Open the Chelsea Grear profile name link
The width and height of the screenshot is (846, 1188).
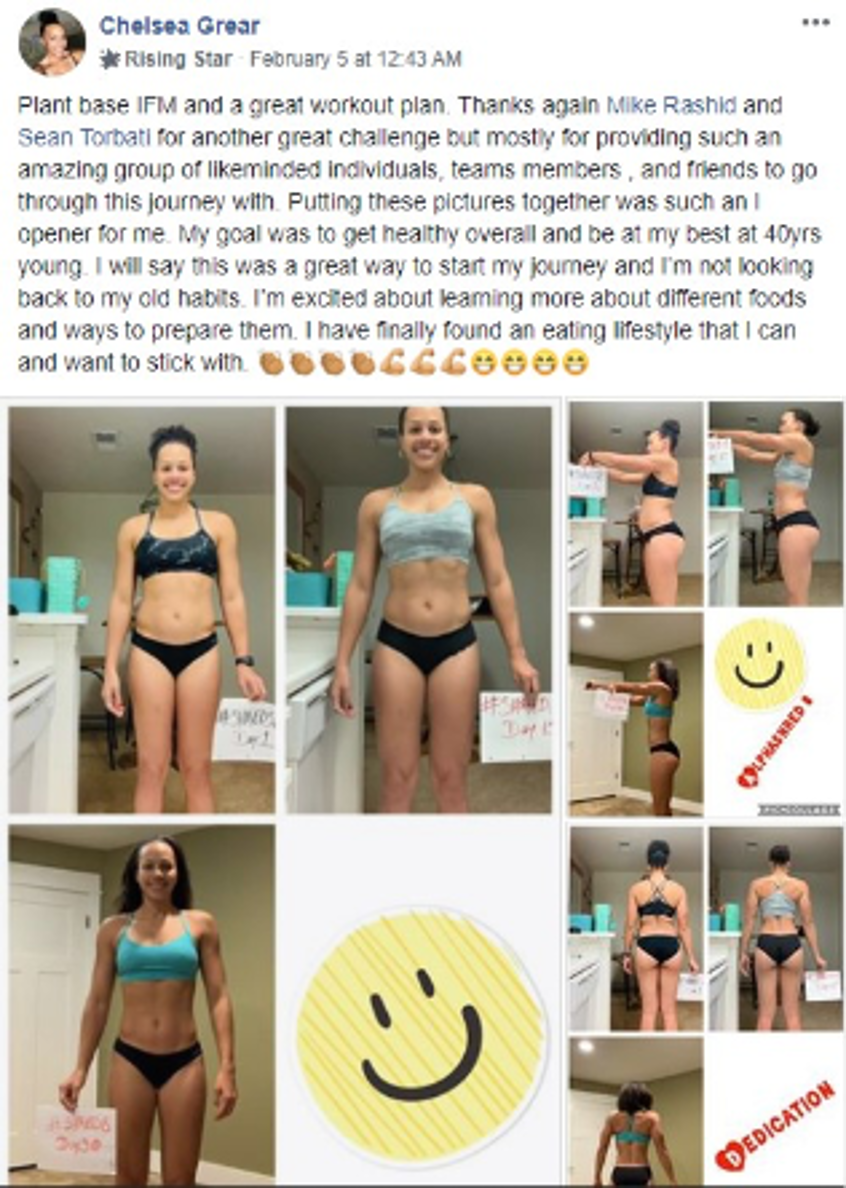[180, 26]
